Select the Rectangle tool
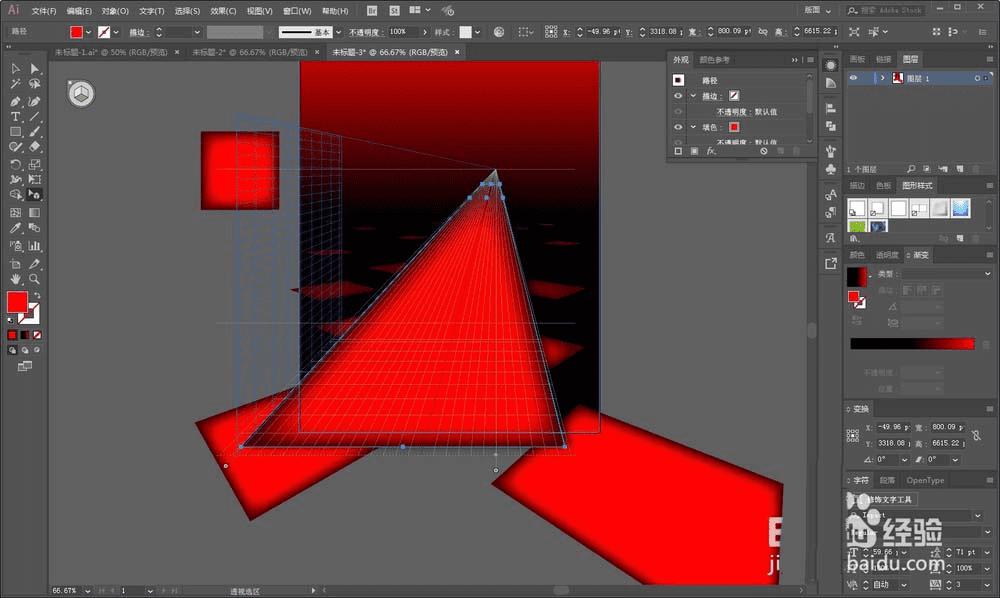 tap(16, 132)
